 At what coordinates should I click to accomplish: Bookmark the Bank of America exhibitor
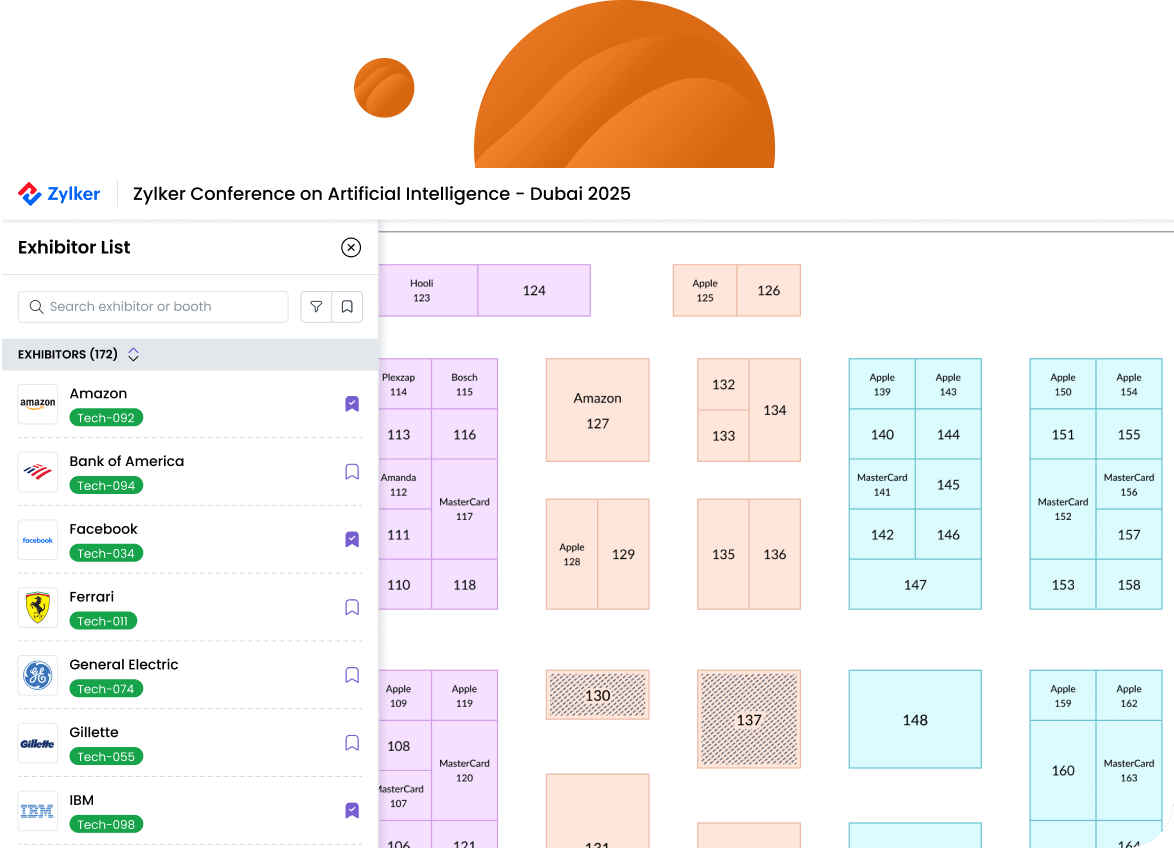(351, 471)
